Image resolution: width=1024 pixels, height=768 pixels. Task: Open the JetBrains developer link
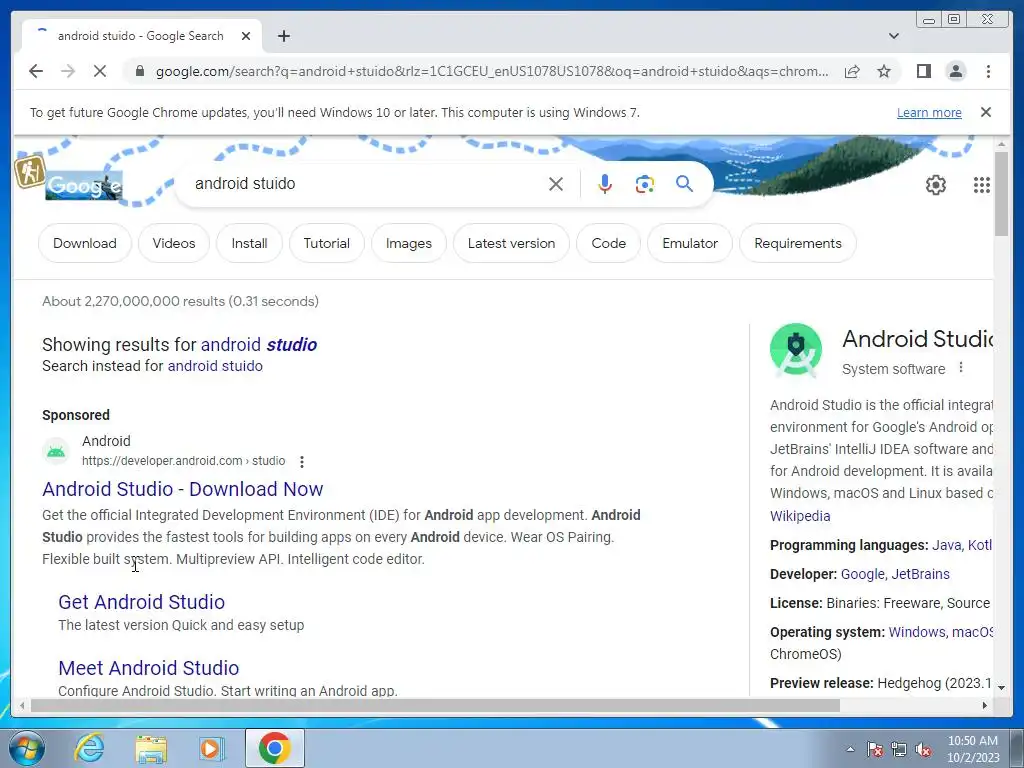921,574
